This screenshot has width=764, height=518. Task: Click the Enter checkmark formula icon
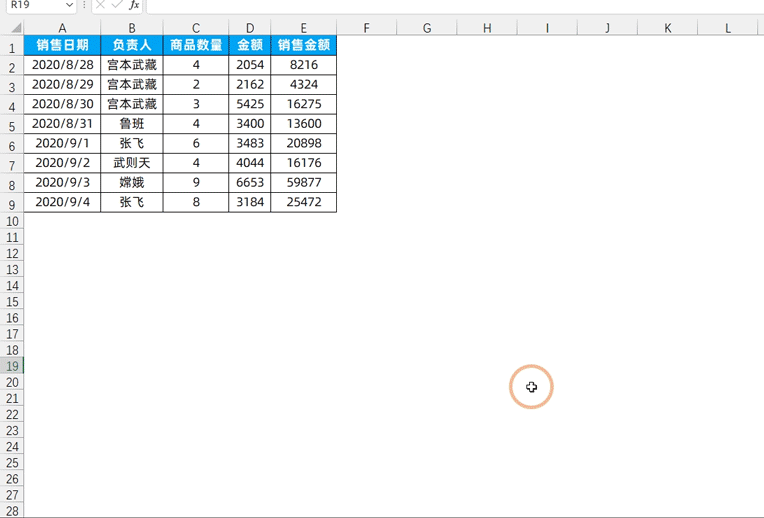coord(117,5)
